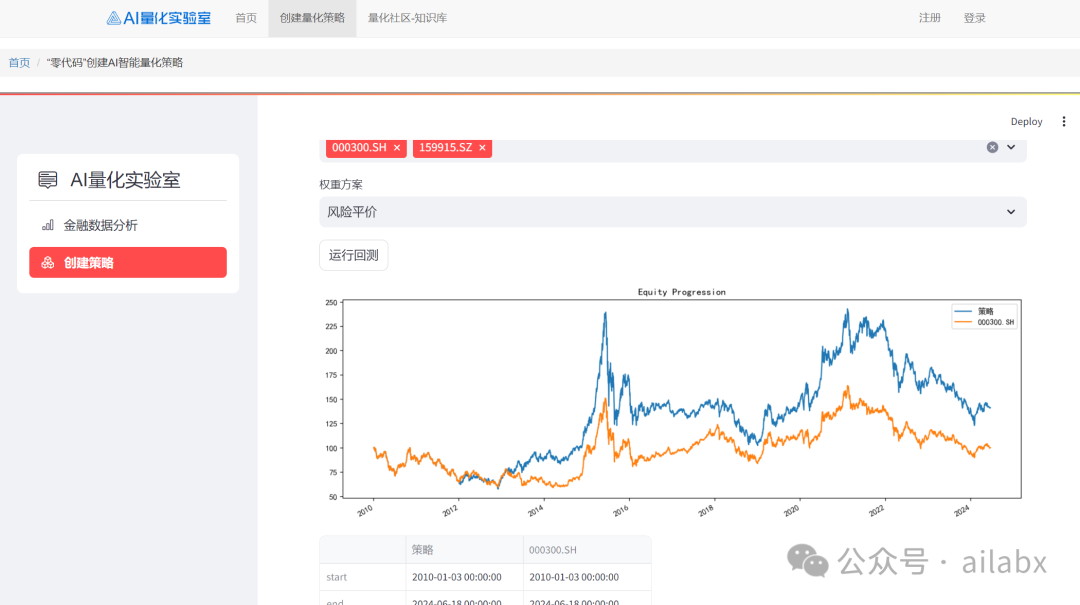Click the 权重方案 label
1080x605 pixels.
(341, 185)
